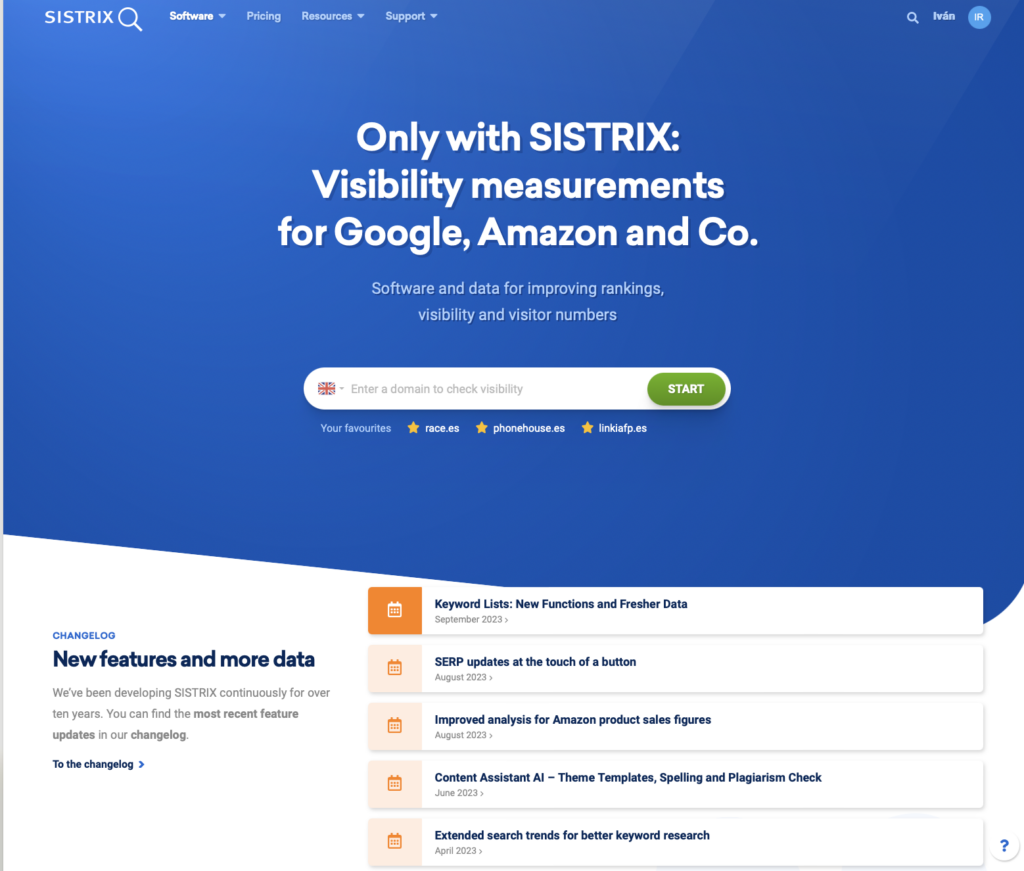Open the Content Assistant AI Theme Templates article

pyautogui.click(x=628, y=778)
